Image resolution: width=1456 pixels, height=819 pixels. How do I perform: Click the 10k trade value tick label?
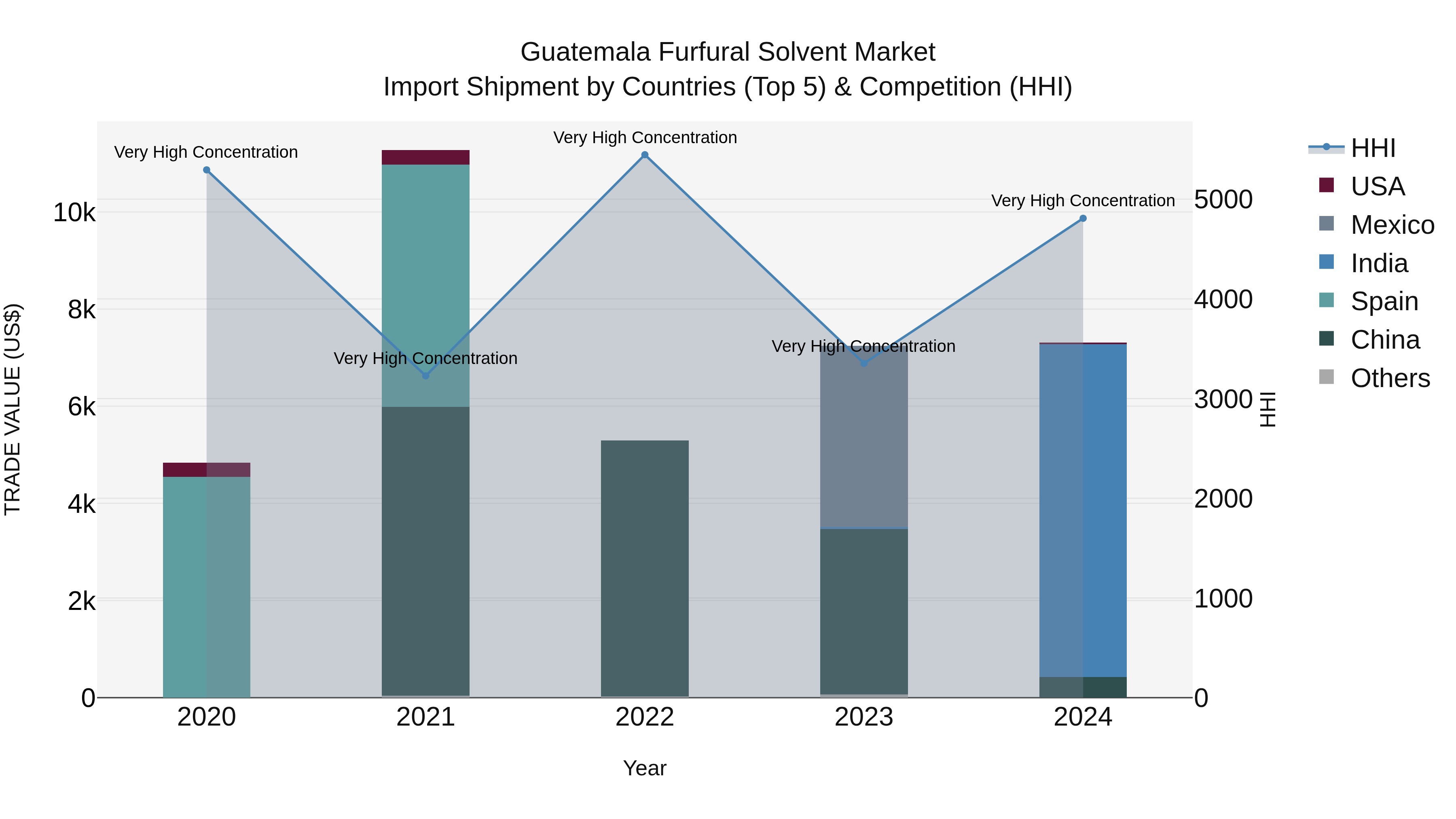point(74,212)
